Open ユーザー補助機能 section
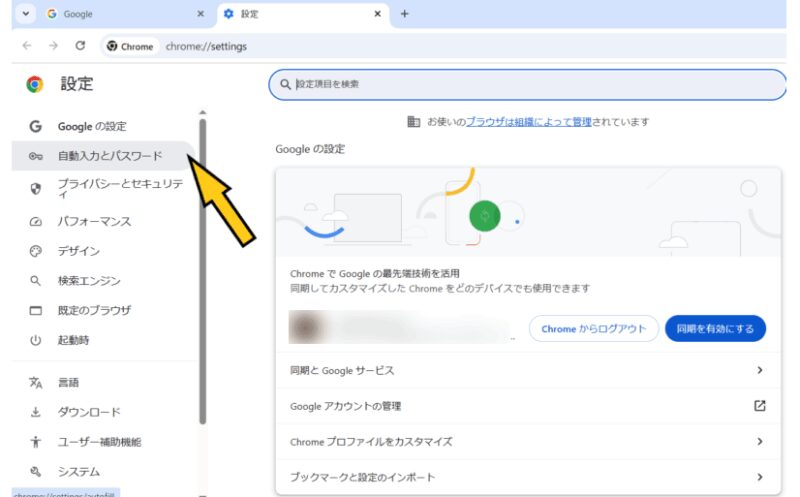Screen dimensions: 800x497 [x=104, y=441]
